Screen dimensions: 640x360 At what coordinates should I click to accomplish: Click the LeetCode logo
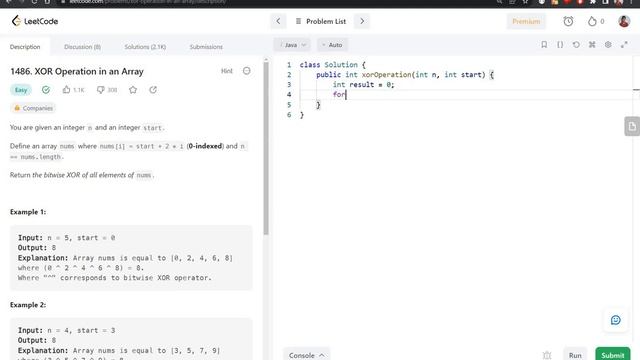(x=35, y=21)
